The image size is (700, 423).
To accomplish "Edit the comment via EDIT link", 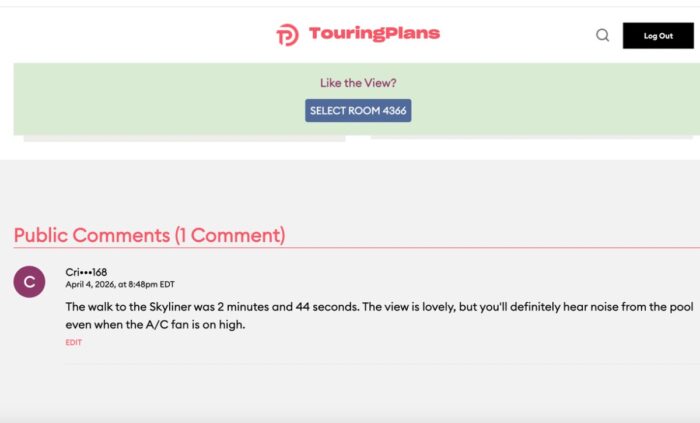I will 74,342.
